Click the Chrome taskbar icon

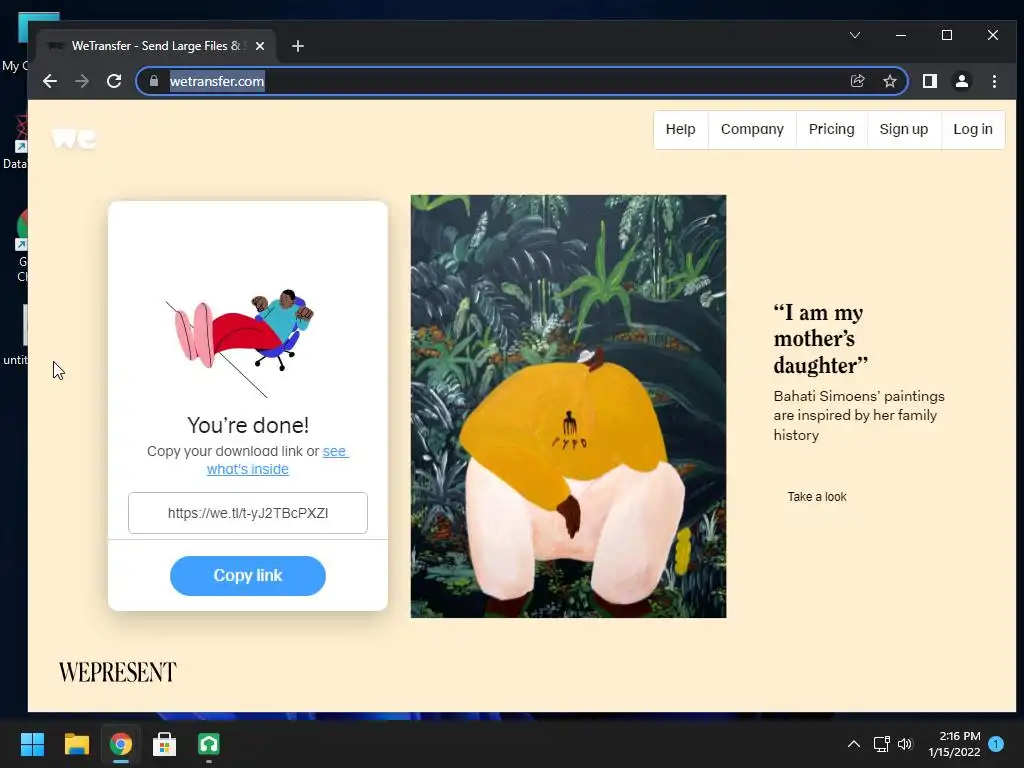pos(121,744)
